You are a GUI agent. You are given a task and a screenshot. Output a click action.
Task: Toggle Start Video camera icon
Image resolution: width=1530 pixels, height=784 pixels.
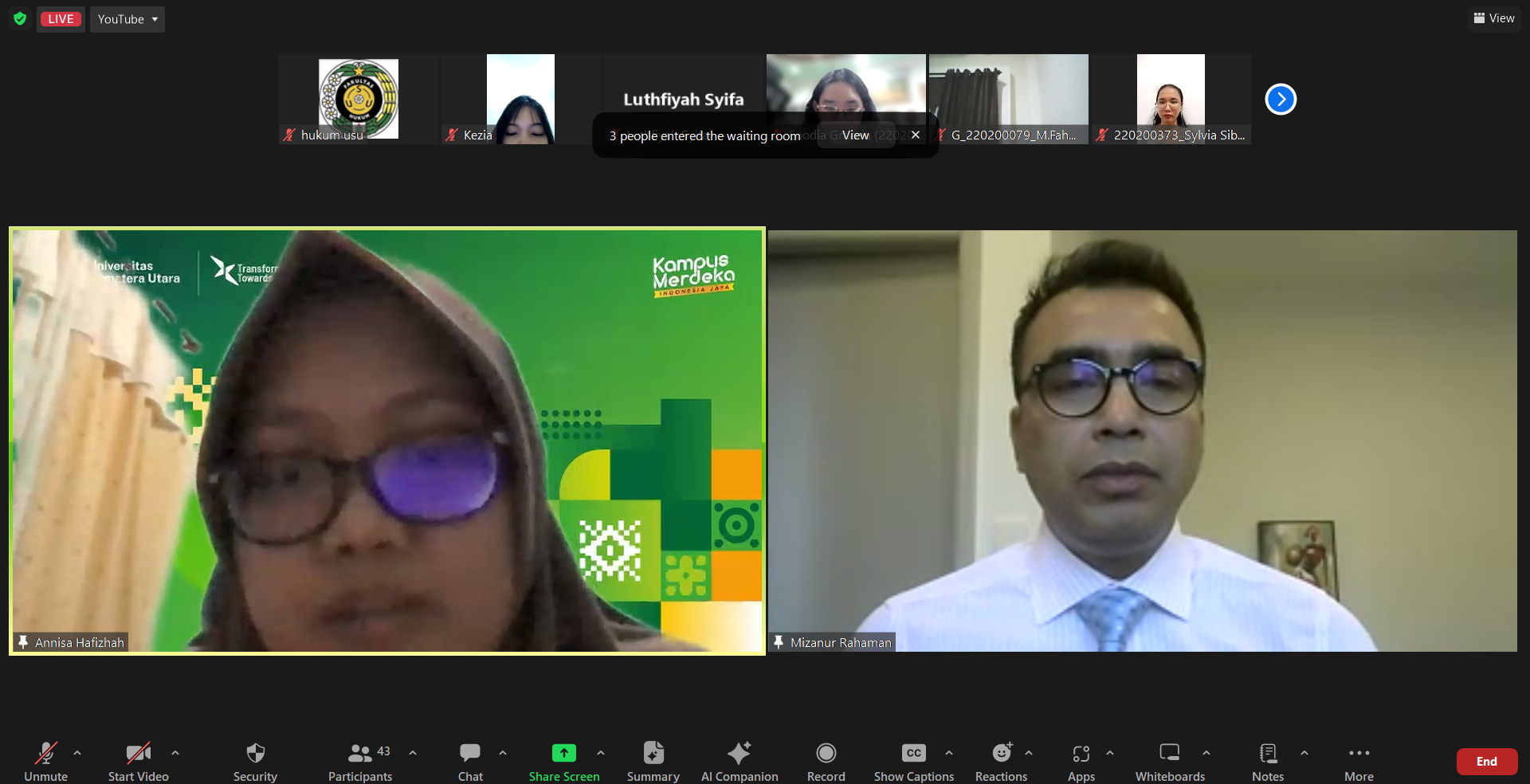(138, 753)
